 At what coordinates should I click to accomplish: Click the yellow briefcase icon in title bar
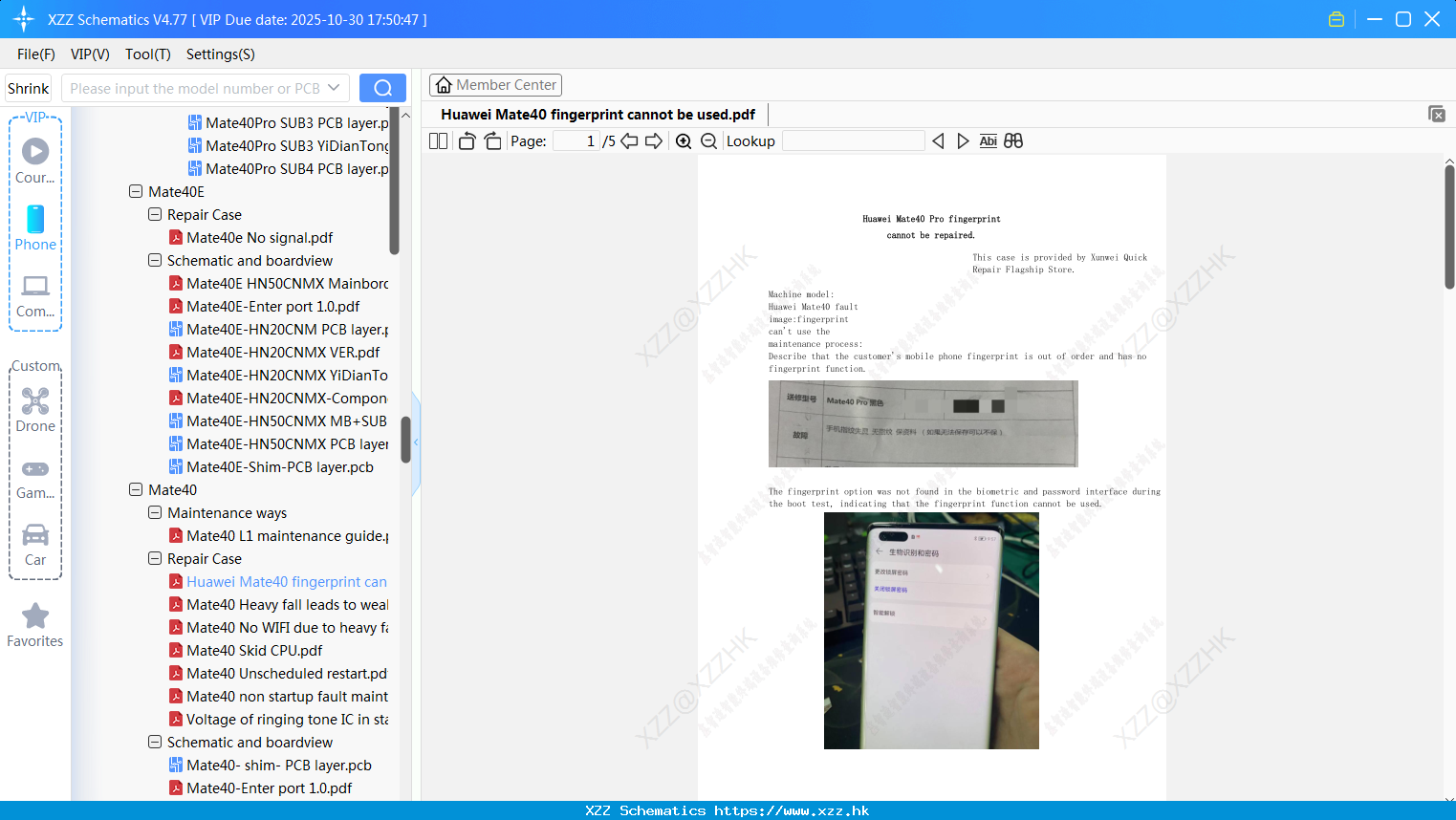tap(1336, 19)
